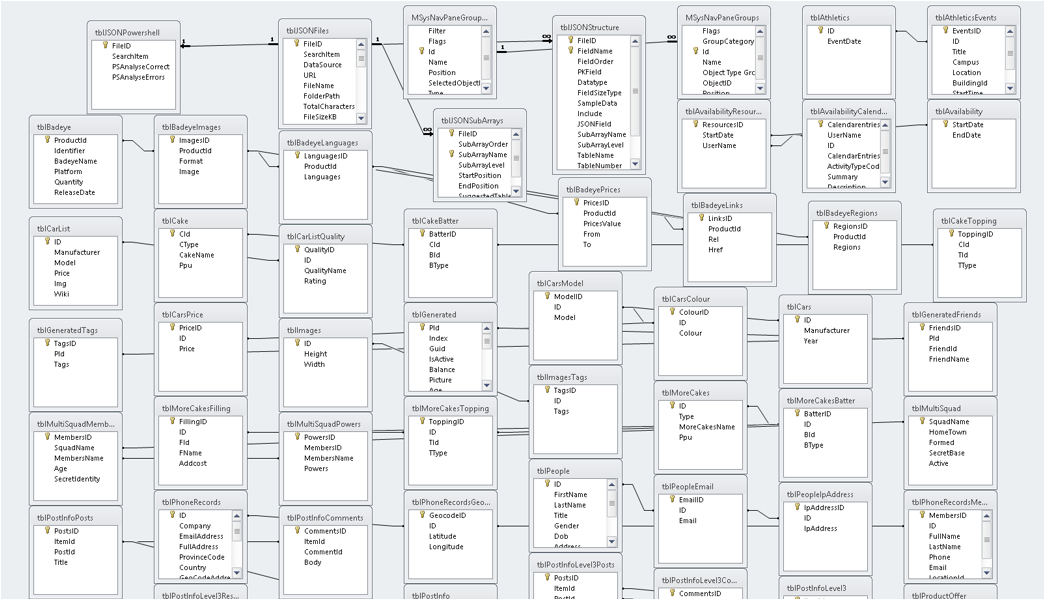Select the HomeTown field in tblMultiSquad
Screen dimensions: 1045x600
coord(948,433)
